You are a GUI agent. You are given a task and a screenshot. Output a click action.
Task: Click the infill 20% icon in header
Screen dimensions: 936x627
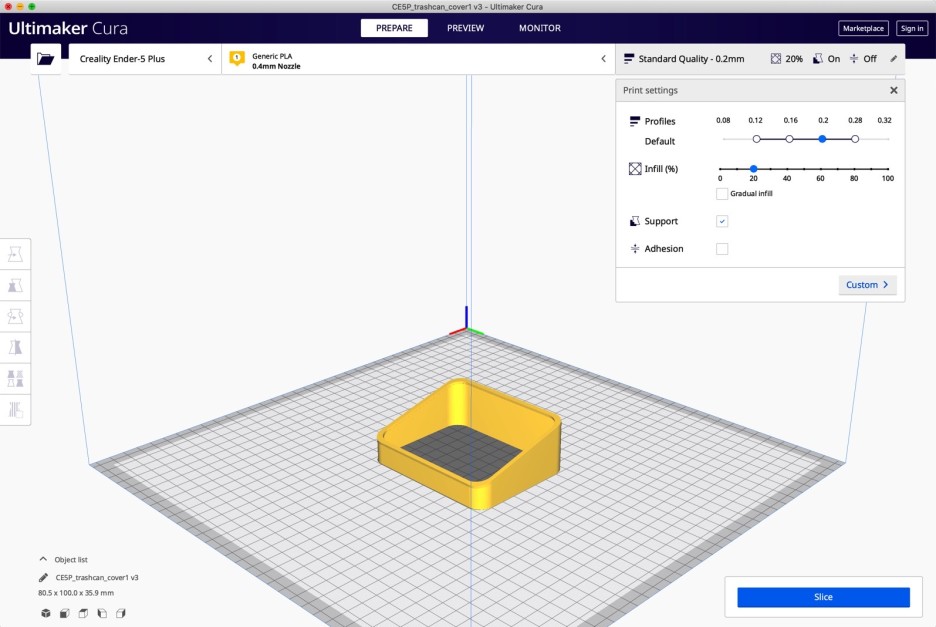775,59
